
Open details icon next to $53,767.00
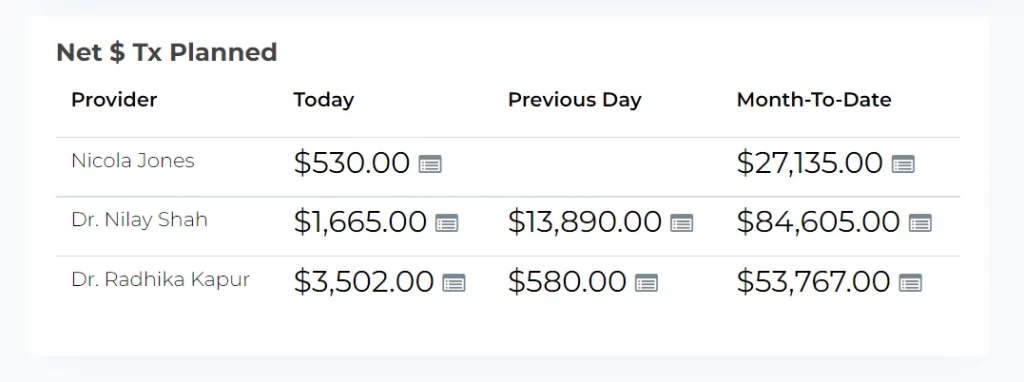910,283
